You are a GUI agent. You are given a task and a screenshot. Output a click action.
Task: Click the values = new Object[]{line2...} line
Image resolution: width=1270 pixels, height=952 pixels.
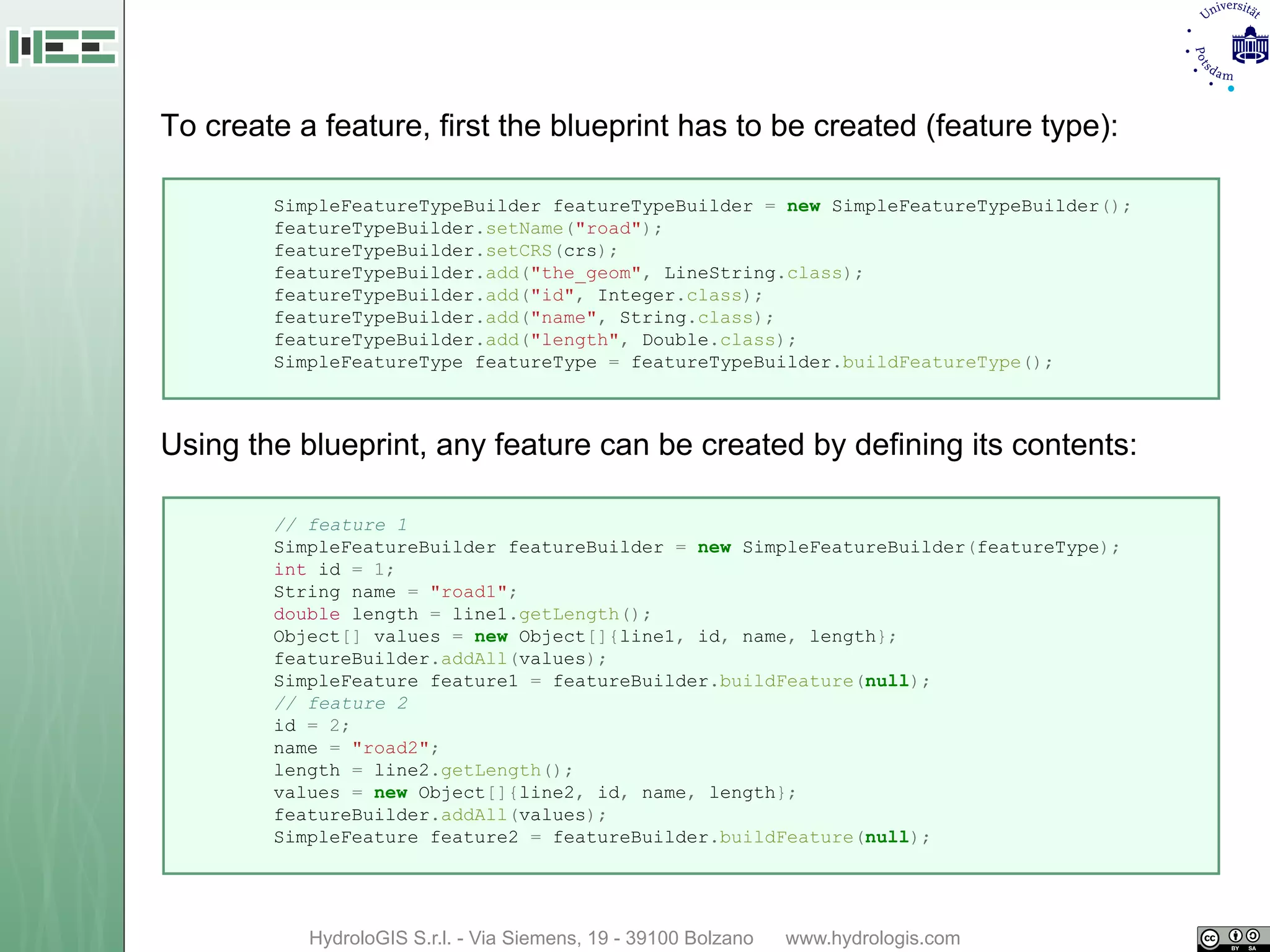pos(535,793)
